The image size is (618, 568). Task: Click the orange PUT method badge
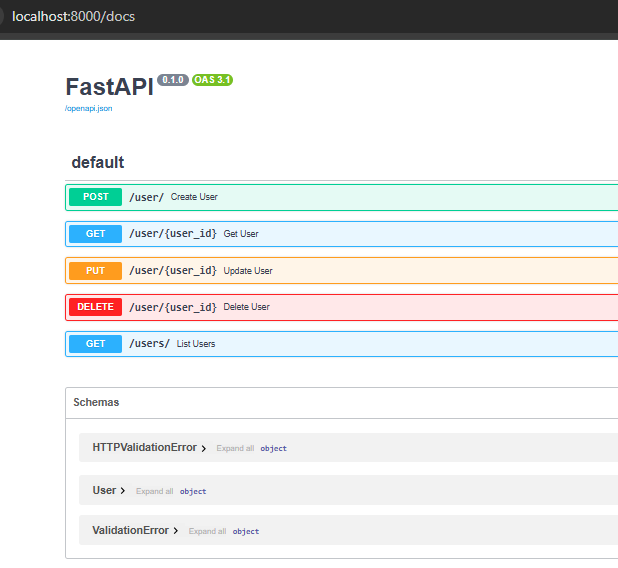click(x=96, y=271)
